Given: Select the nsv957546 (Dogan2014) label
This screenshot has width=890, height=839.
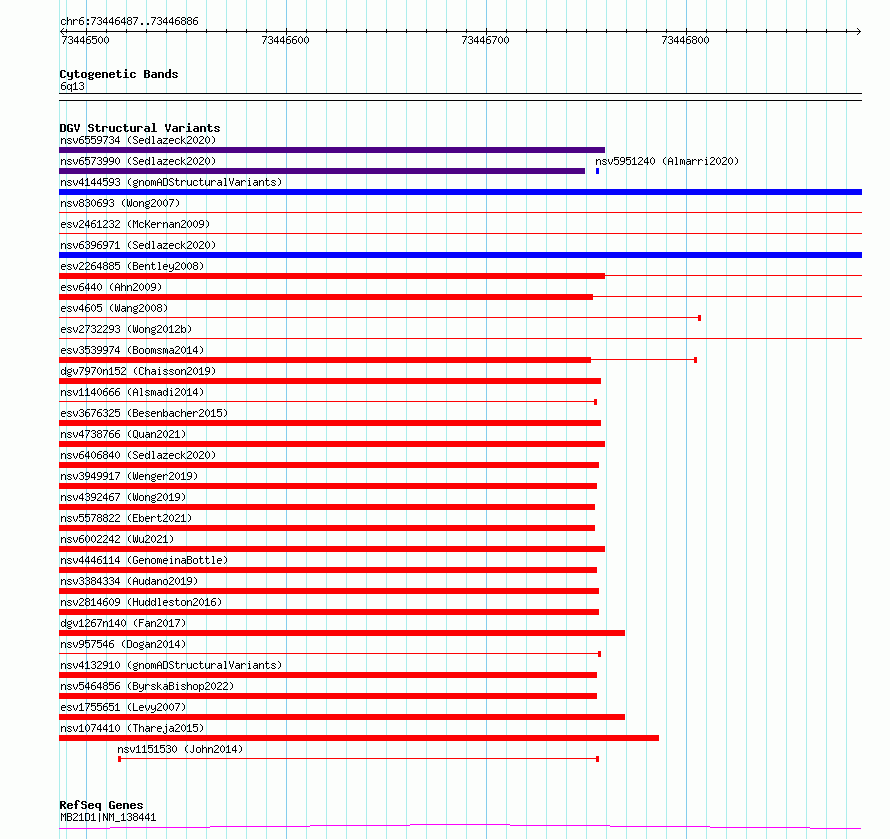Looking at the screenshot, I should click(x=123, y=644).
